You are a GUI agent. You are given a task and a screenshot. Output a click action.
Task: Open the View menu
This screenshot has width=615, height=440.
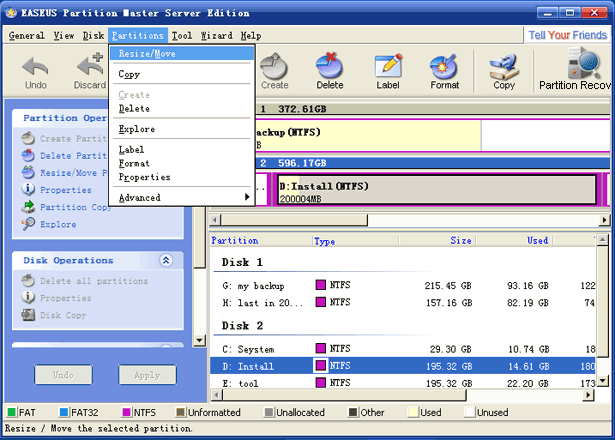tap(64, 36)
